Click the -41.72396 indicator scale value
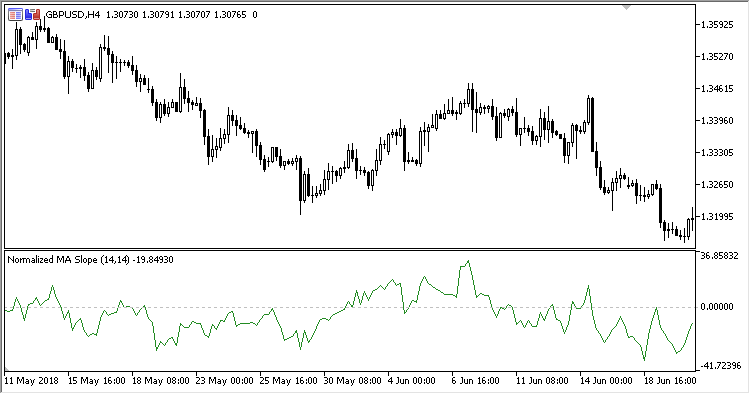 (x=720, y=366)
